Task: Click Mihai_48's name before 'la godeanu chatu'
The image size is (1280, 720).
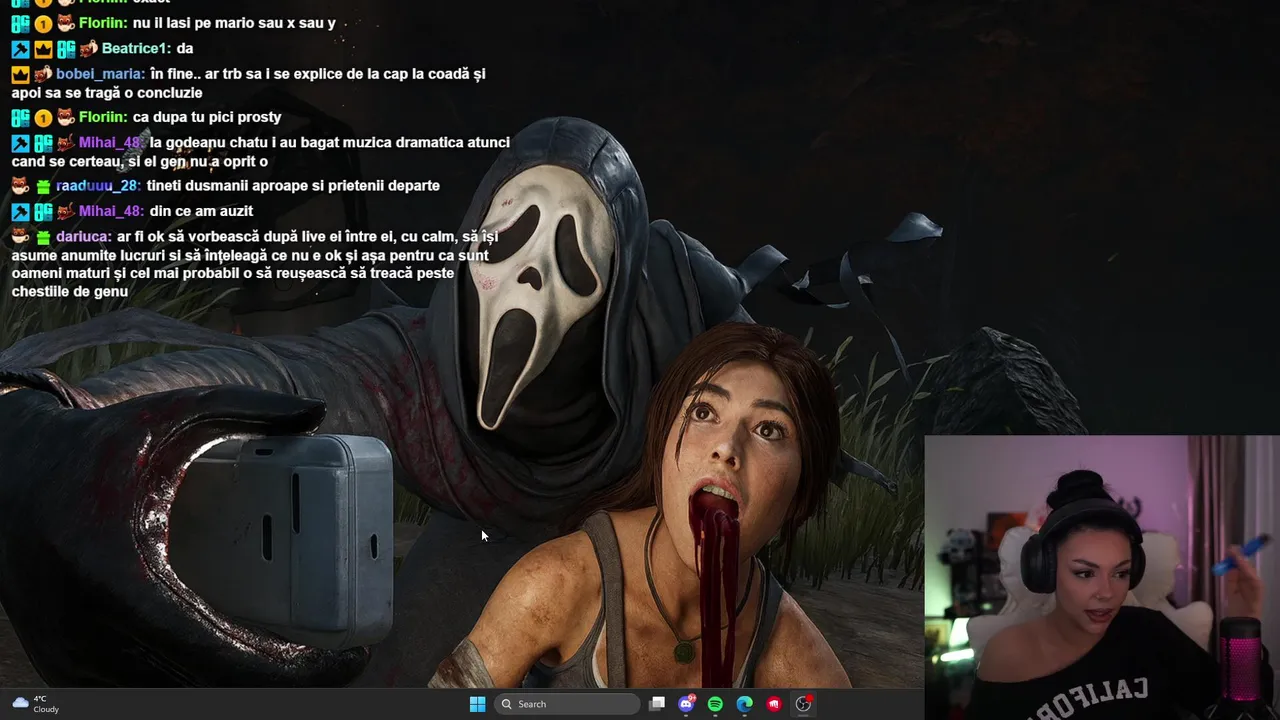Action: pos(110,143)
